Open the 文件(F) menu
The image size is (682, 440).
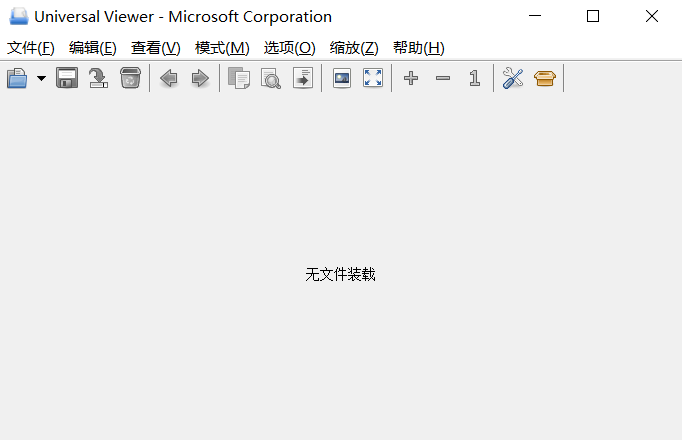click(30, 48)
